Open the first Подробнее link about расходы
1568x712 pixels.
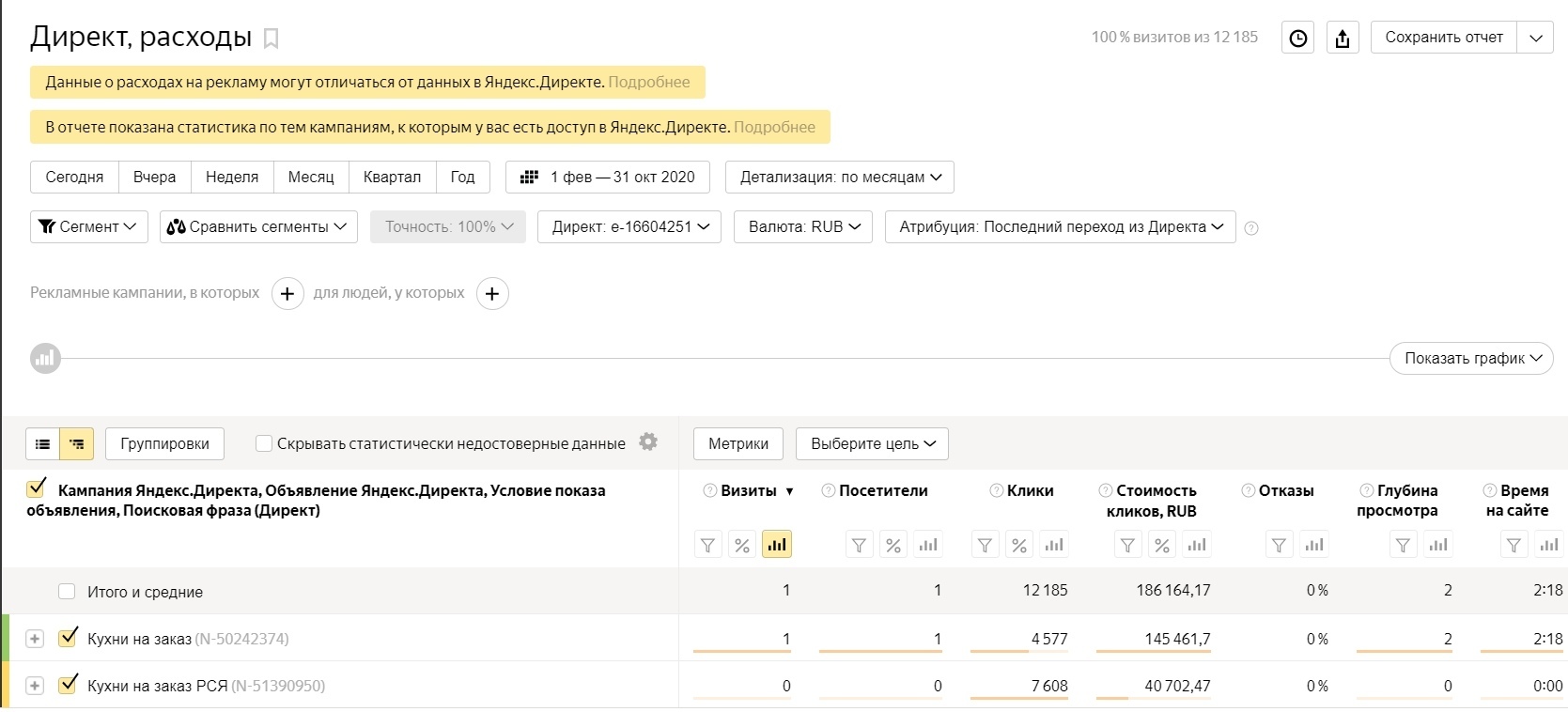649,82
